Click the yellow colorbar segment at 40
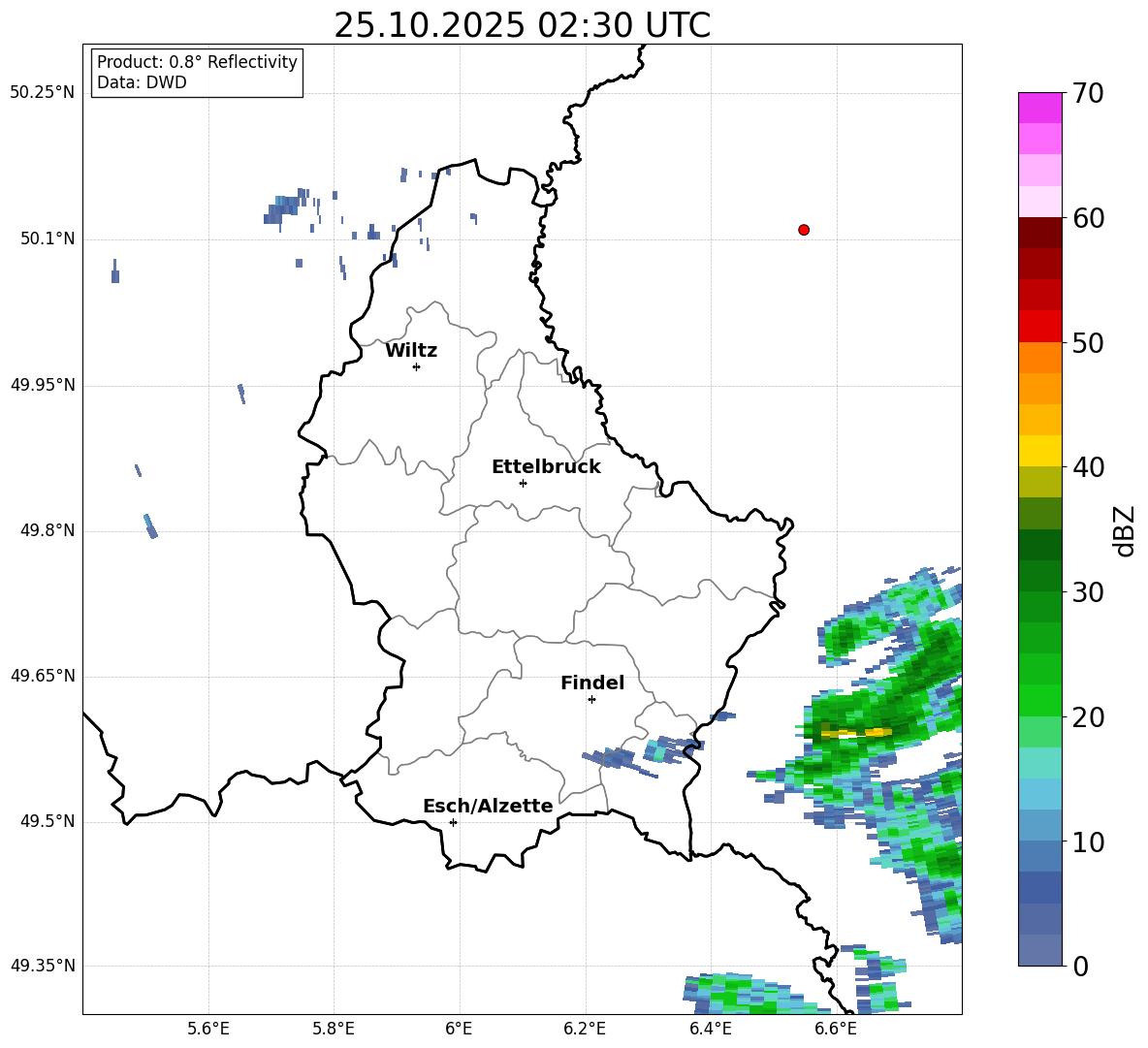 [x=1039, y=451]
